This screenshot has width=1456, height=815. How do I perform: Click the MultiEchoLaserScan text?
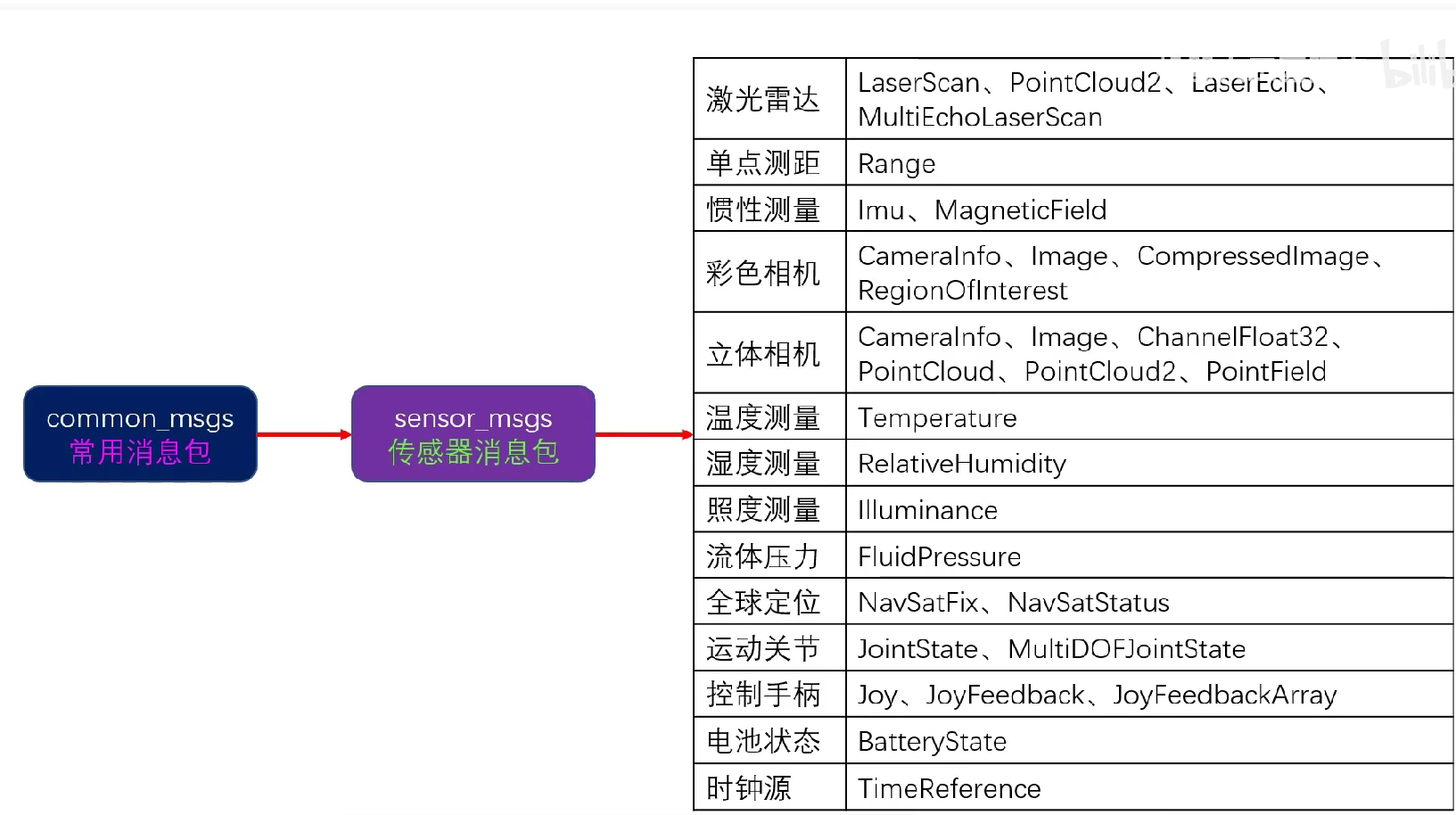(980, 117)
